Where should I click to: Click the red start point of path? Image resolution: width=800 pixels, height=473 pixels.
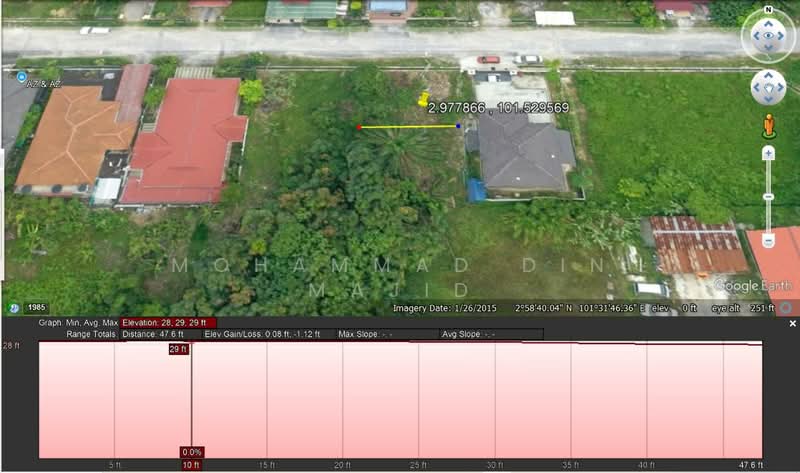coord(360,127)
